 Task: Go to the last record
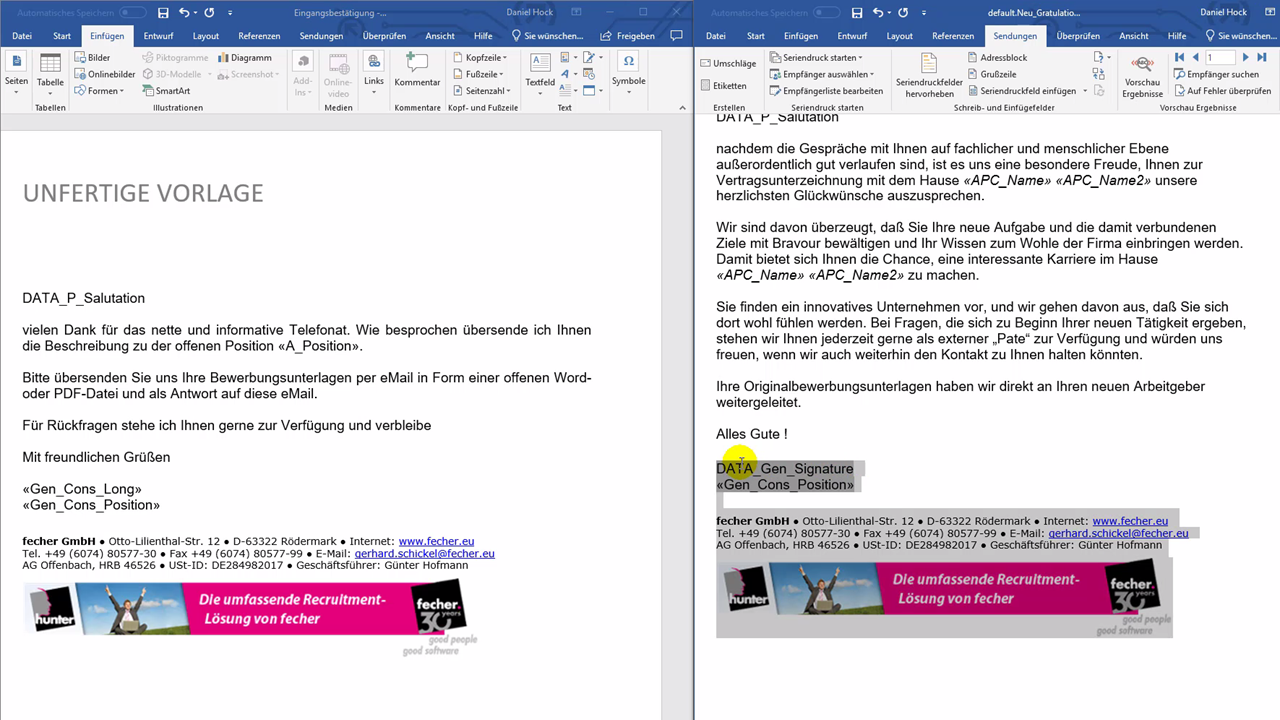(1263, 58)
